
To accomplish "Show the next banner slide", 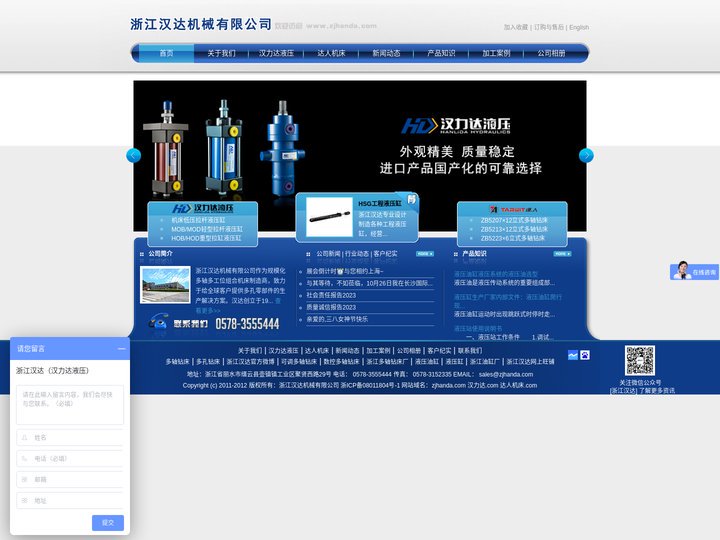I will (586, 155).
